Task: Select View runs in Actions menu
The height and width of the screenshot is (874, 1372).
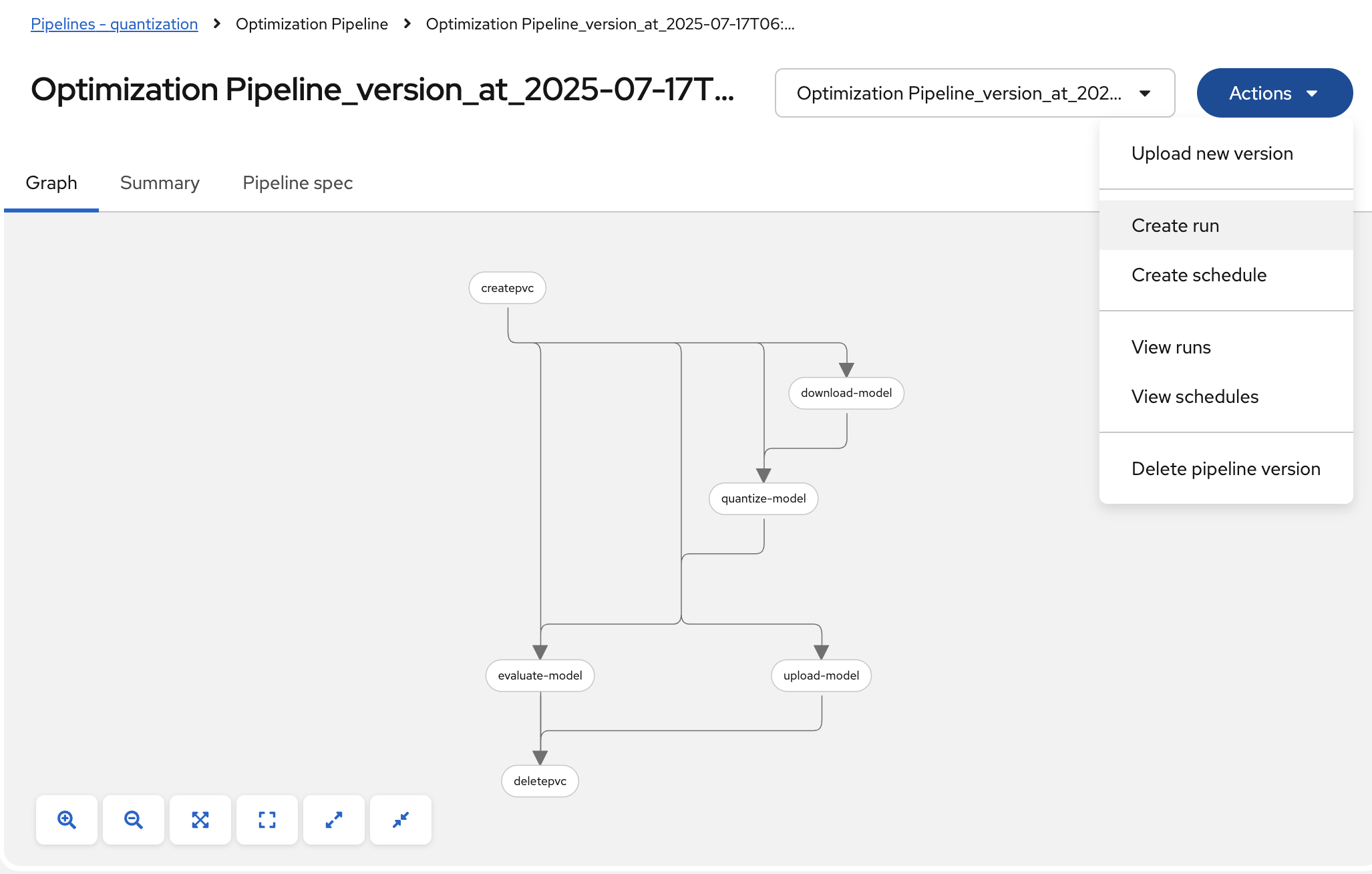Action: [x=1226, y=347]
